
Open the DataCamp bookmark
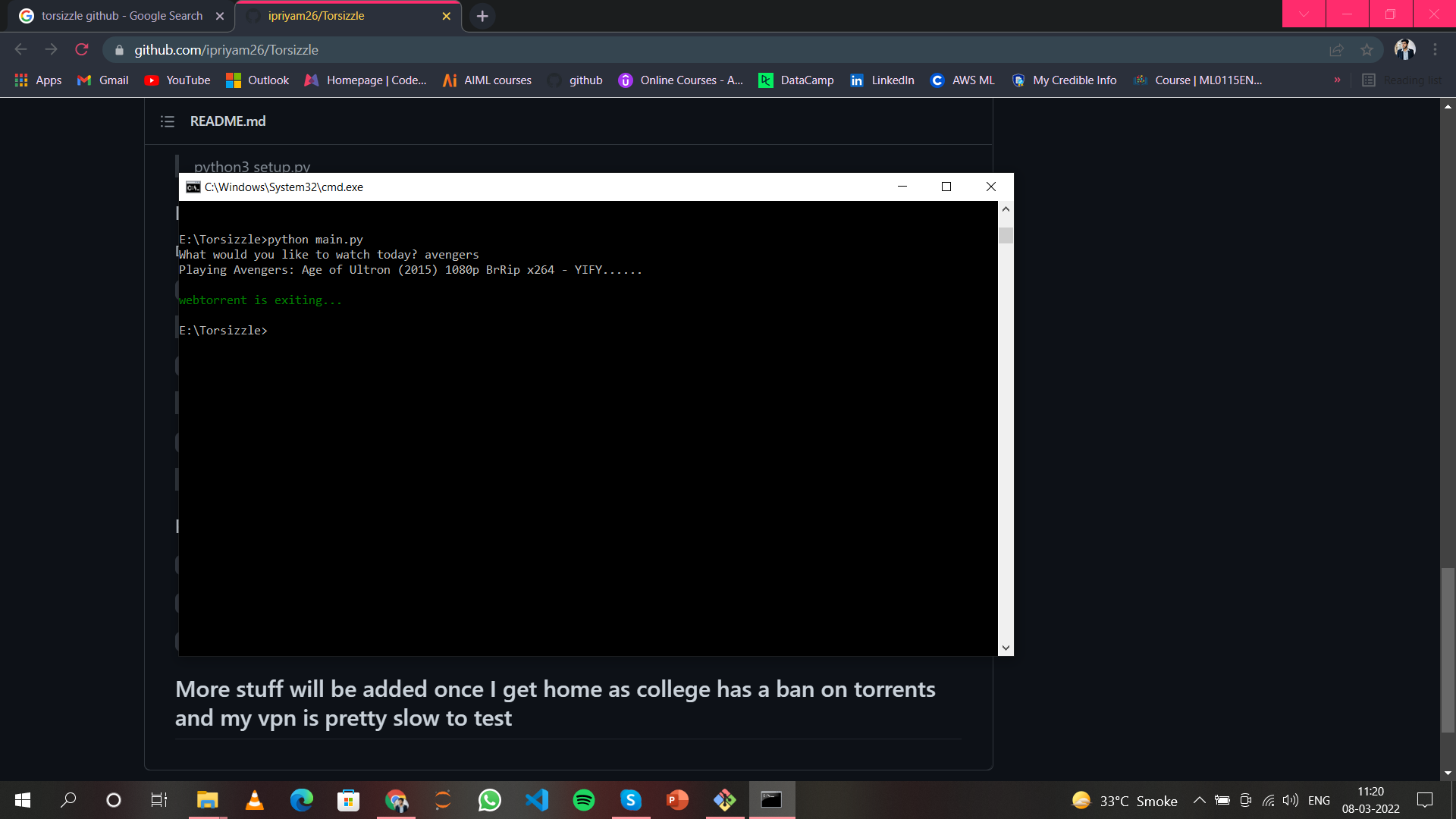[796, 80]
